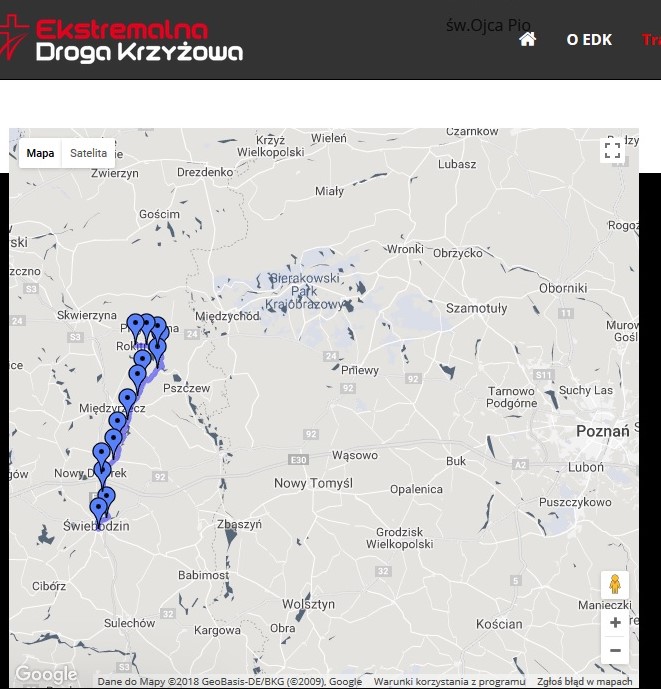Click the Puszczykowo town label

click(575, 502)
